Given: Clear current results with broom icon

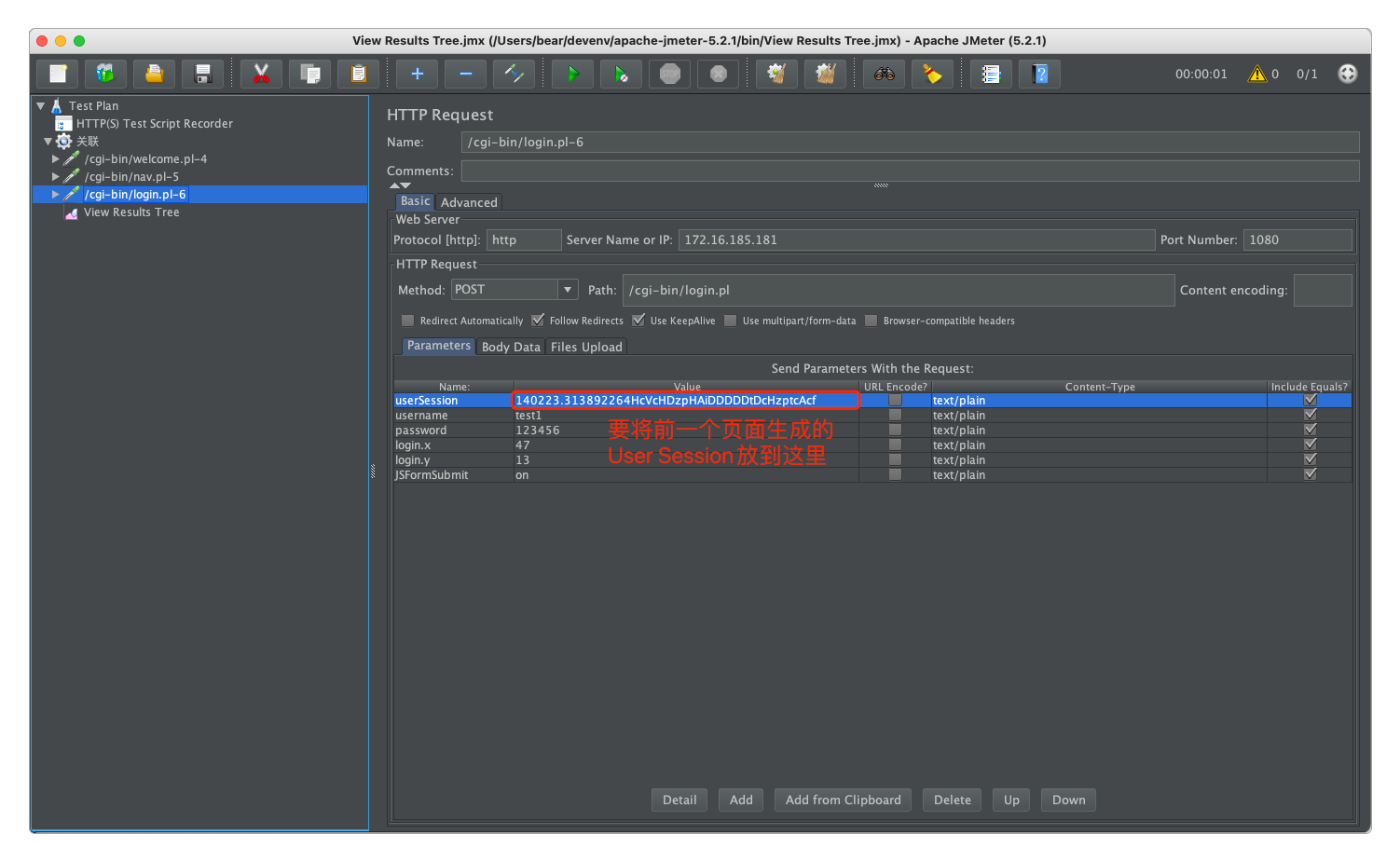Looking at the screenshot, I should [777, 74].
